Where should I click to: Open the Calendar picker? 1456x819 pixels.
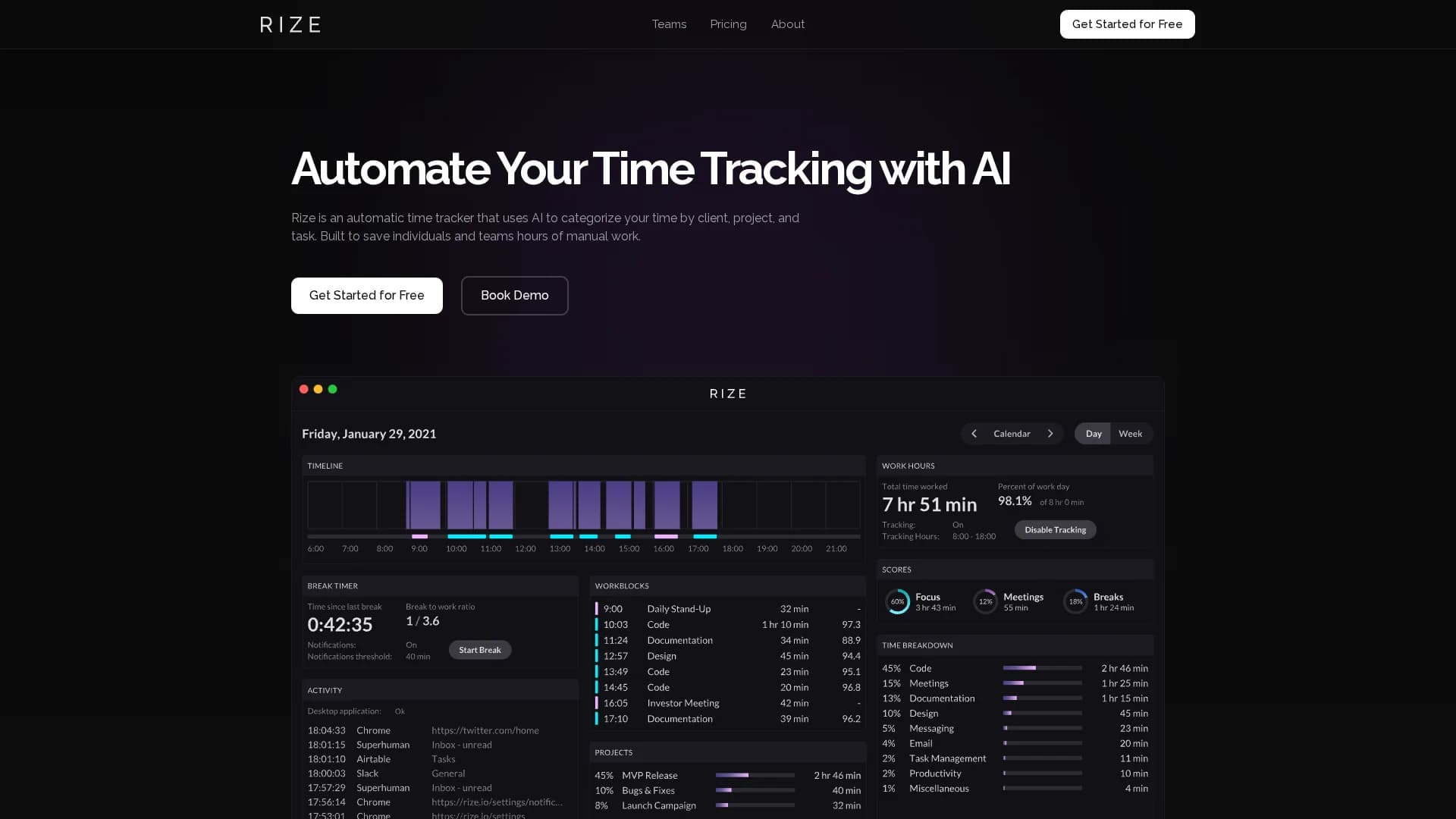[x=1012, y=434]
